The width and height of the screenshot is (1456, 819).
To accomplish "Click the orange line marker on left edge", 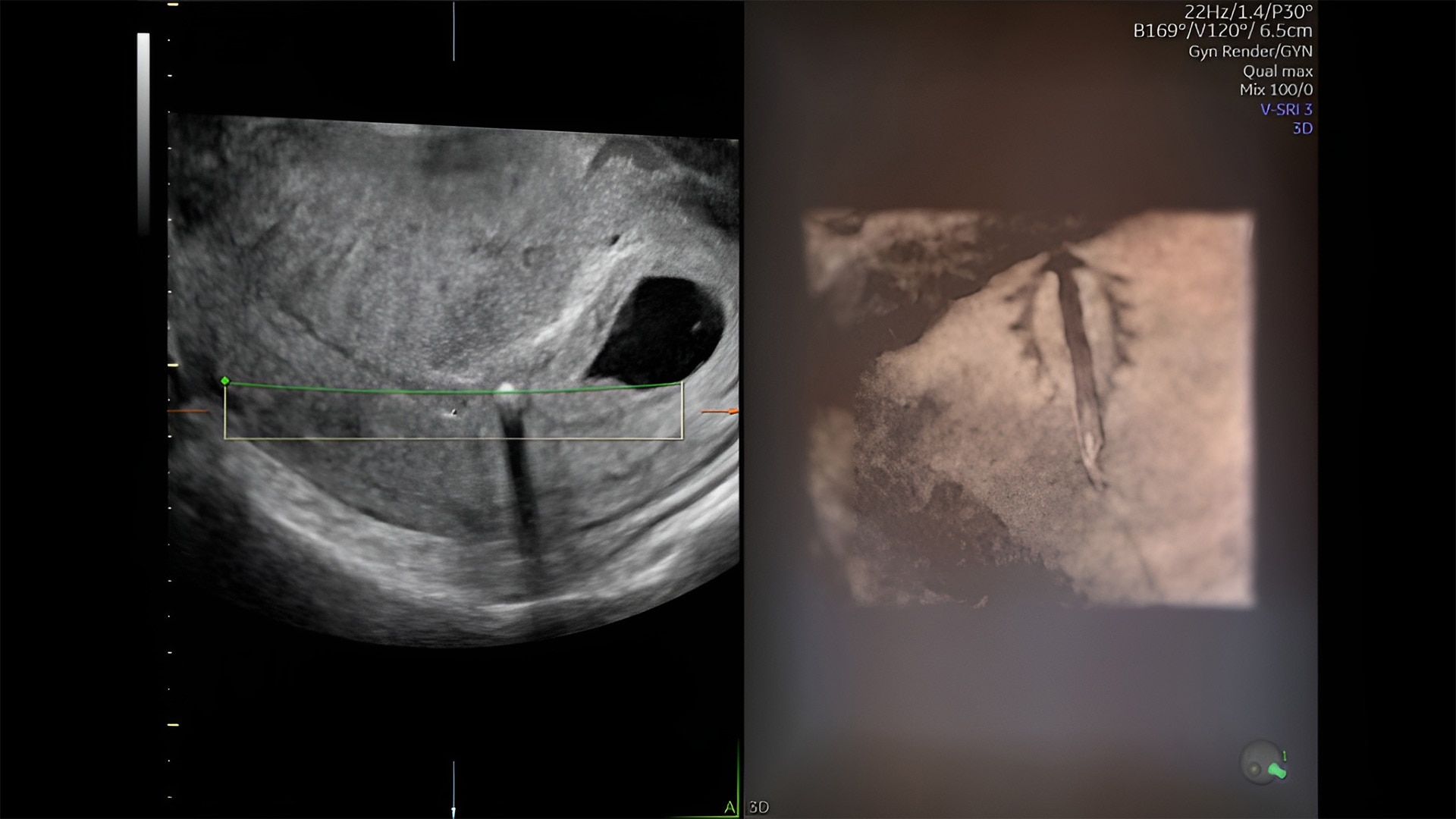I will pos(187,412).
